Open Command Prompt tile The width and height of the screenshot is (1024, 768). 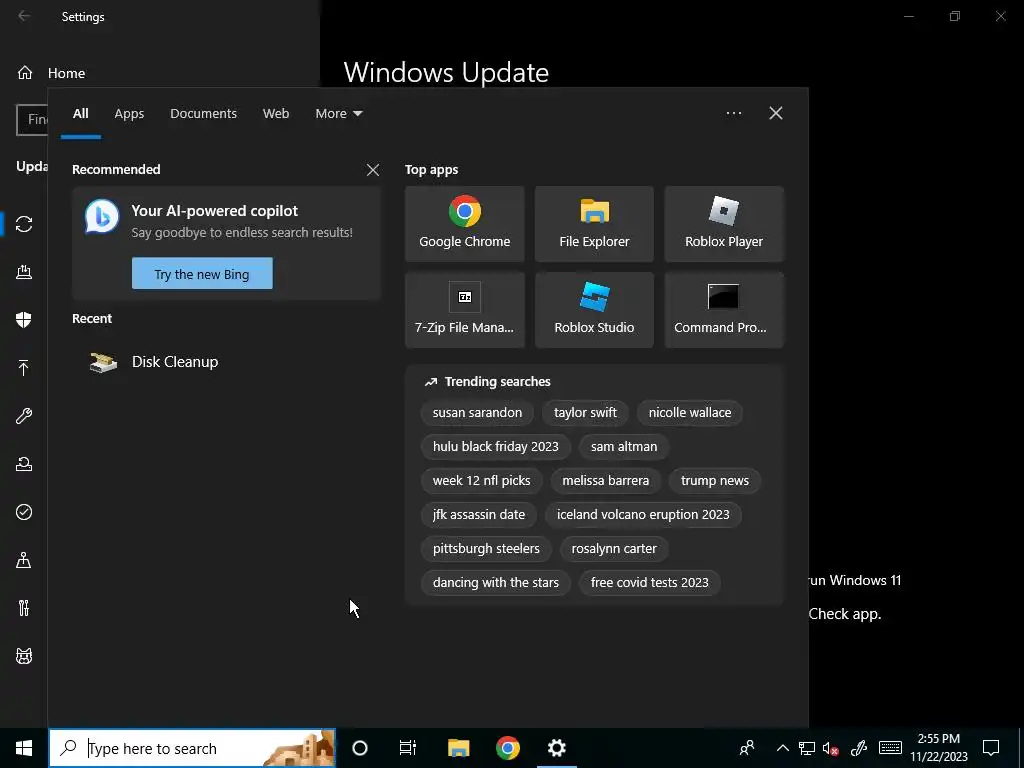pyautogui.click(x=724, y=310)
